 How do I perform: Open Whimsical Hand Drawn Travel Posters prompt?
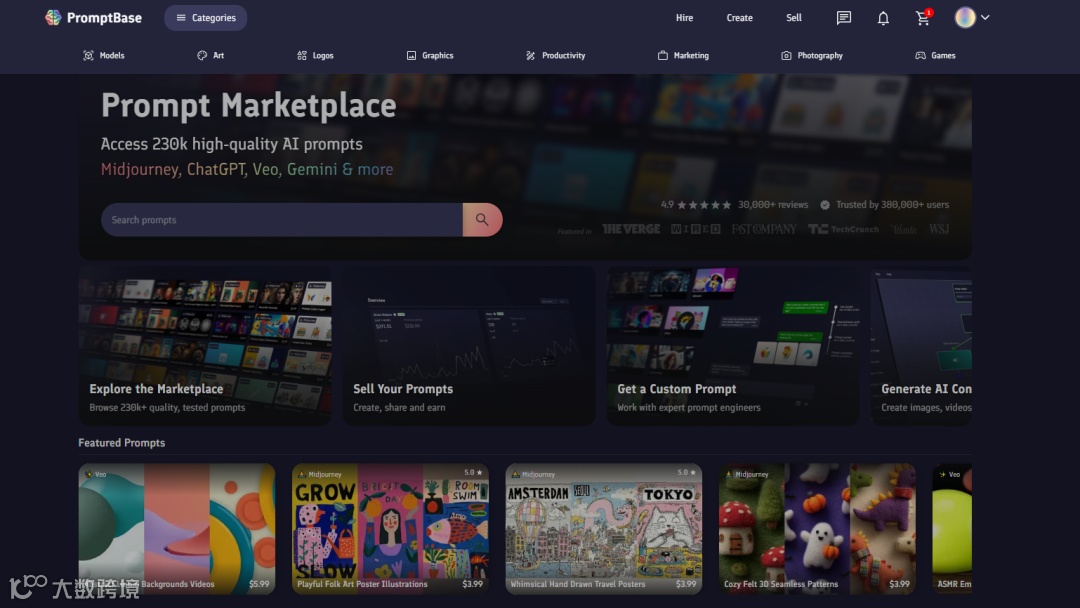pyautogui.click(x=604, y=529)
